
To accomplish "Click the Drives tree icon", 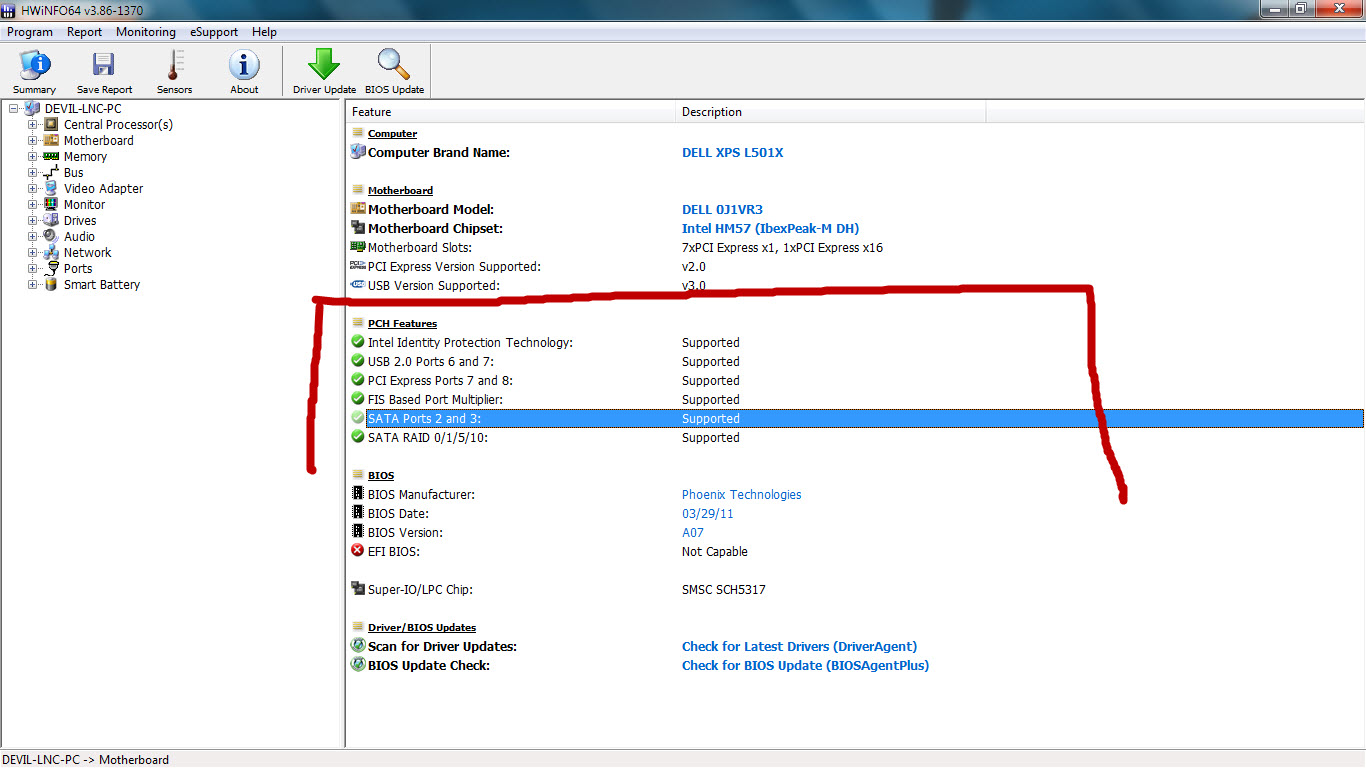I will coord(51,220).
